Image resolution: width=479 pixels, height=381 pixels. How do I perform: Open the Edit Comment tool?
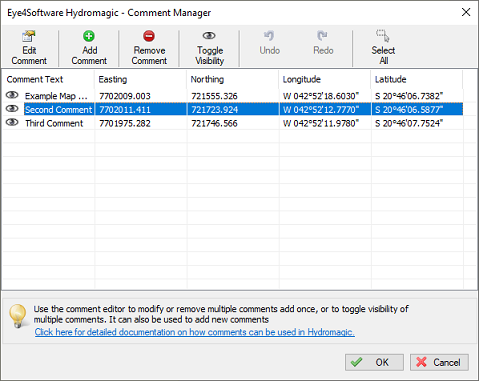(x=29, y=48)
